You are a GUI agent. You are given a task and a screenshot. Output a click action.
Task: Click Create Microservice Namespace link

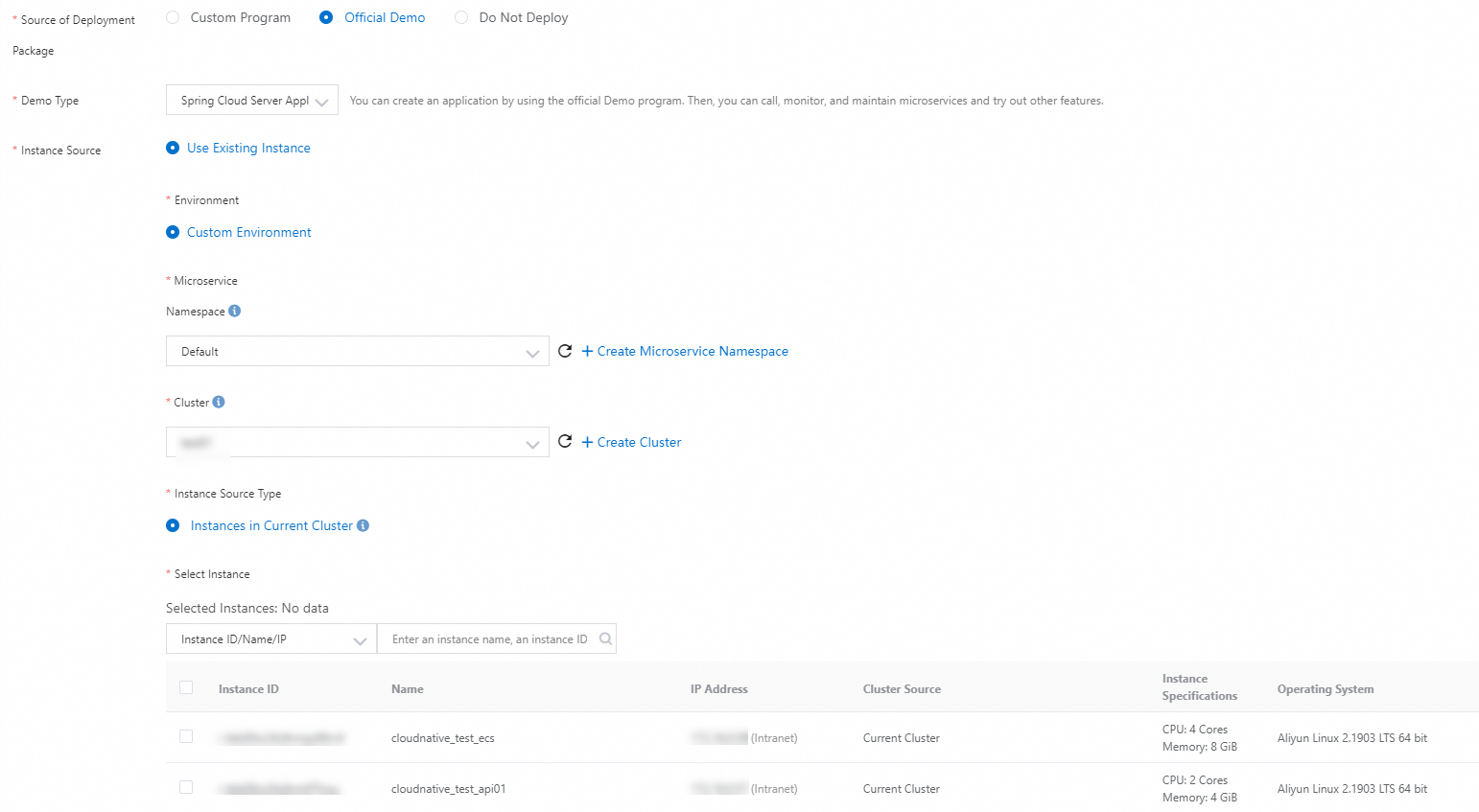tap(685, 351)
